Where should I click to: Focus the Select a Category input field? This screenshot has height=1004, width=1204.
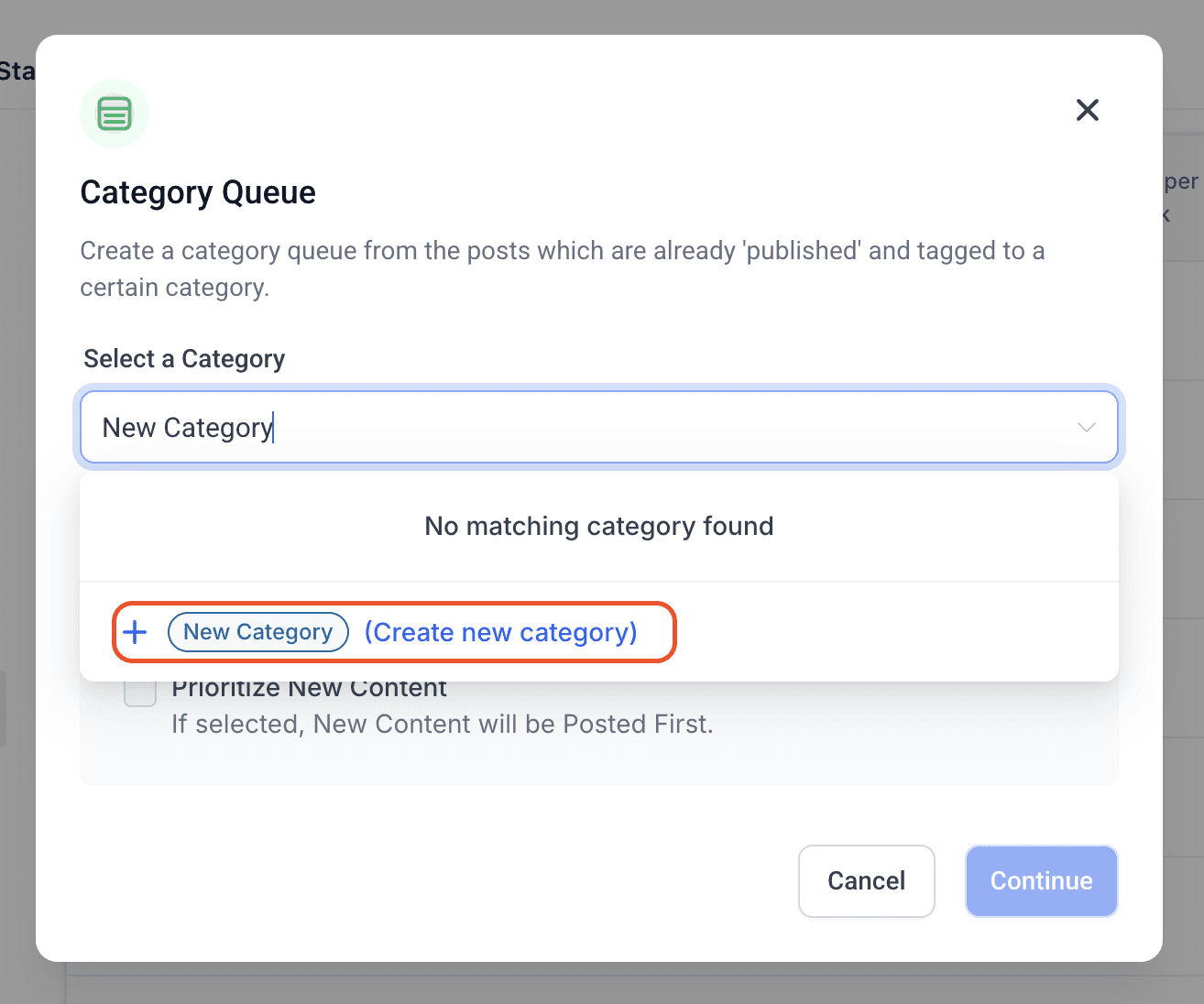point(599,428)
